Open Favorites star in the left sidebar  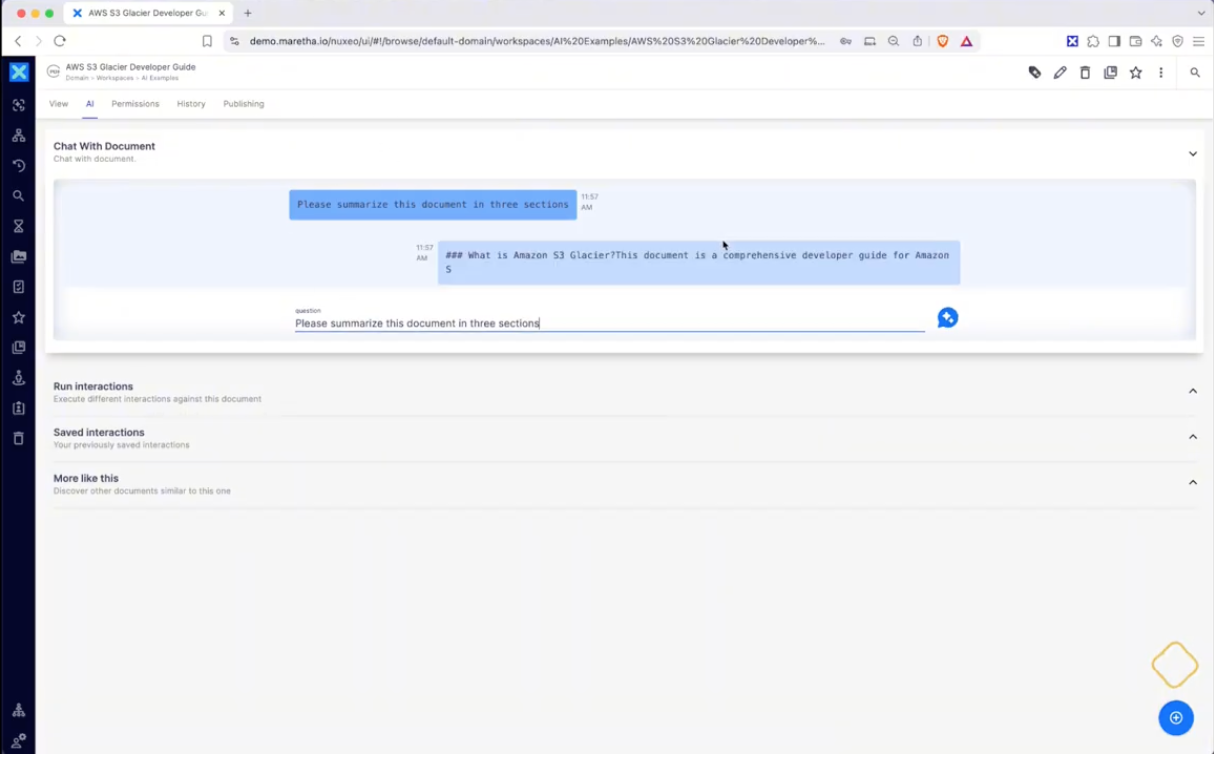tap(18, 317)
